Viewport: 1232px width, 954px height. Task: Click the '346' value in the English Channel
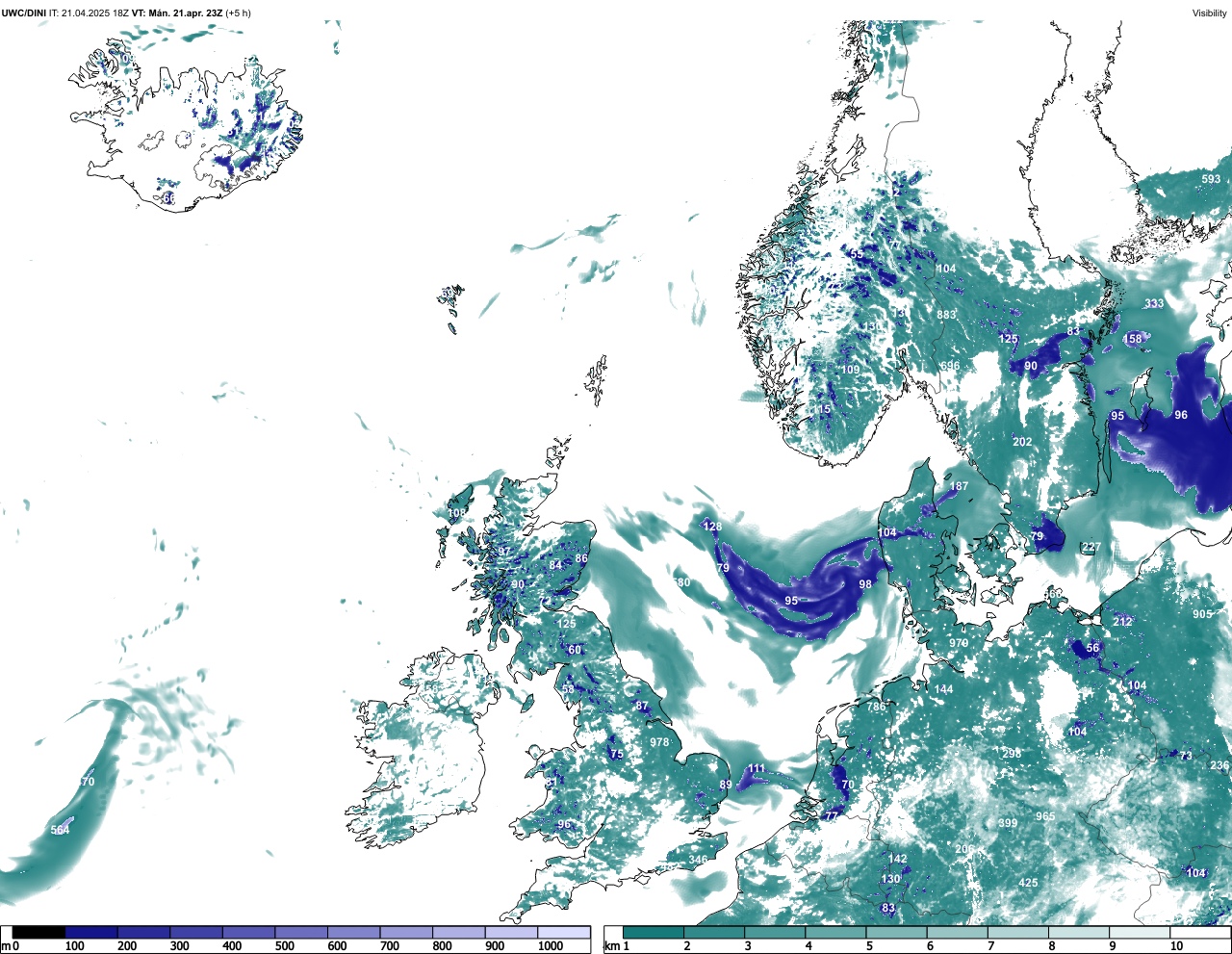[x=698, y=861]
